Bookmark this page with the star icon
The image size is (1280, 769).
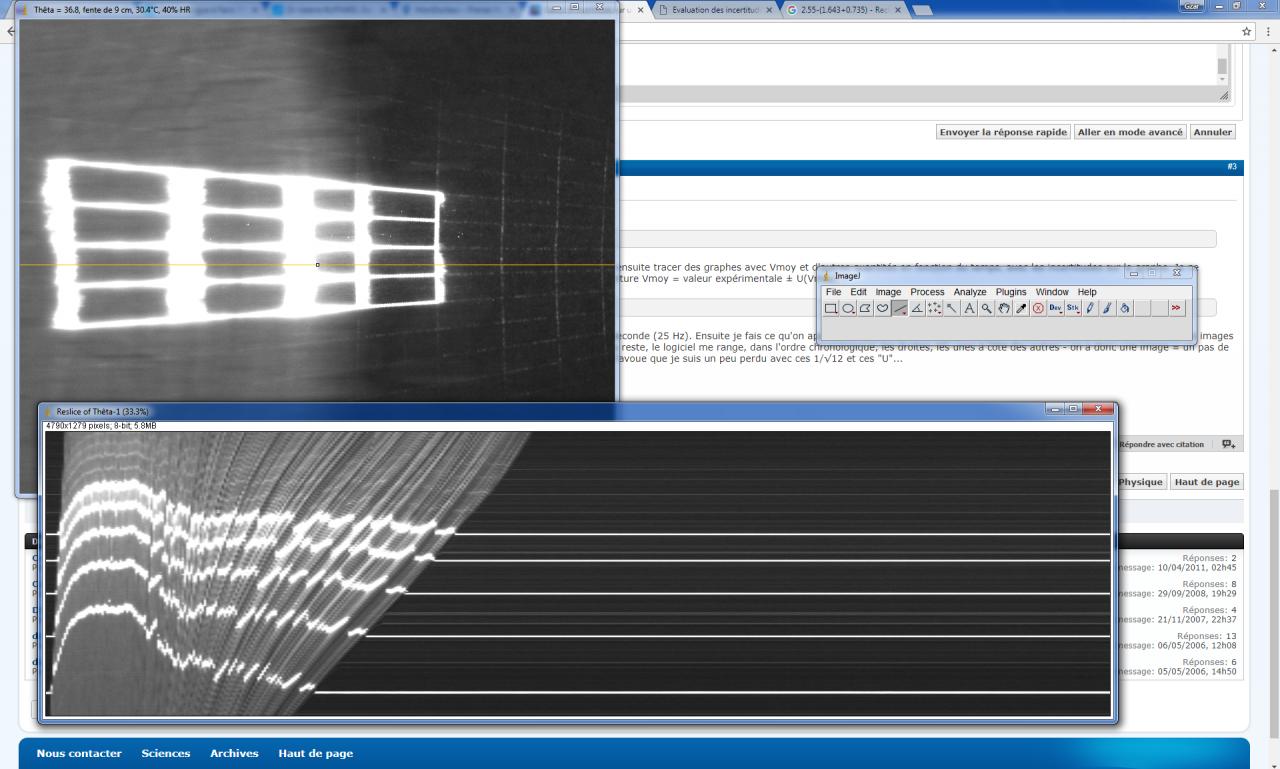[x=1246, y=31]
